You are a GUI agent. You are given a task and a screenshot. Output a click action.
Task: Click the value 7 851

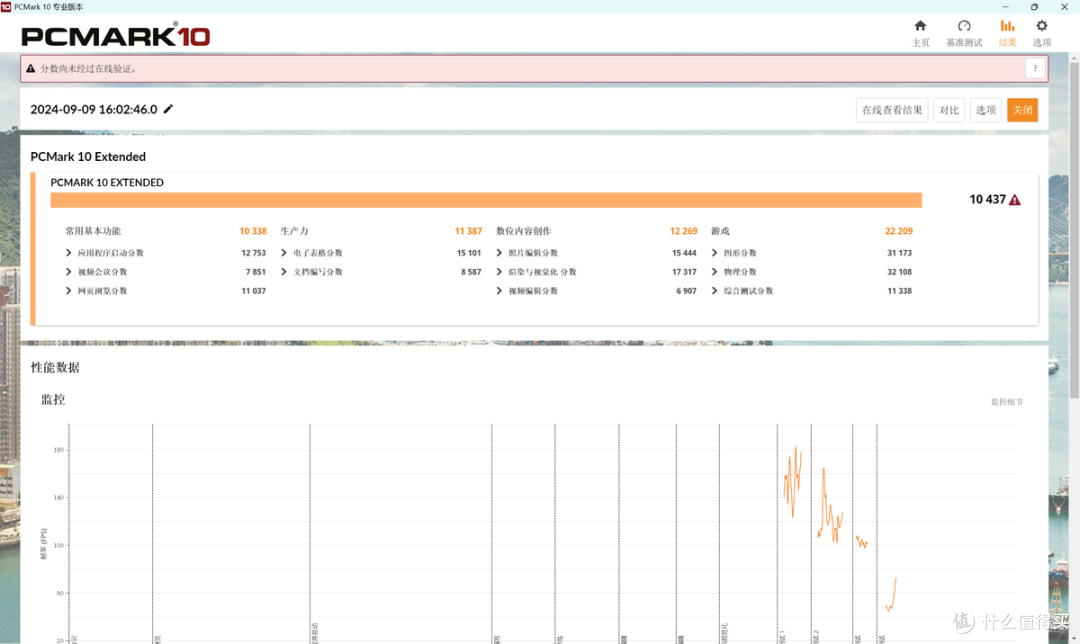(256, 272)
